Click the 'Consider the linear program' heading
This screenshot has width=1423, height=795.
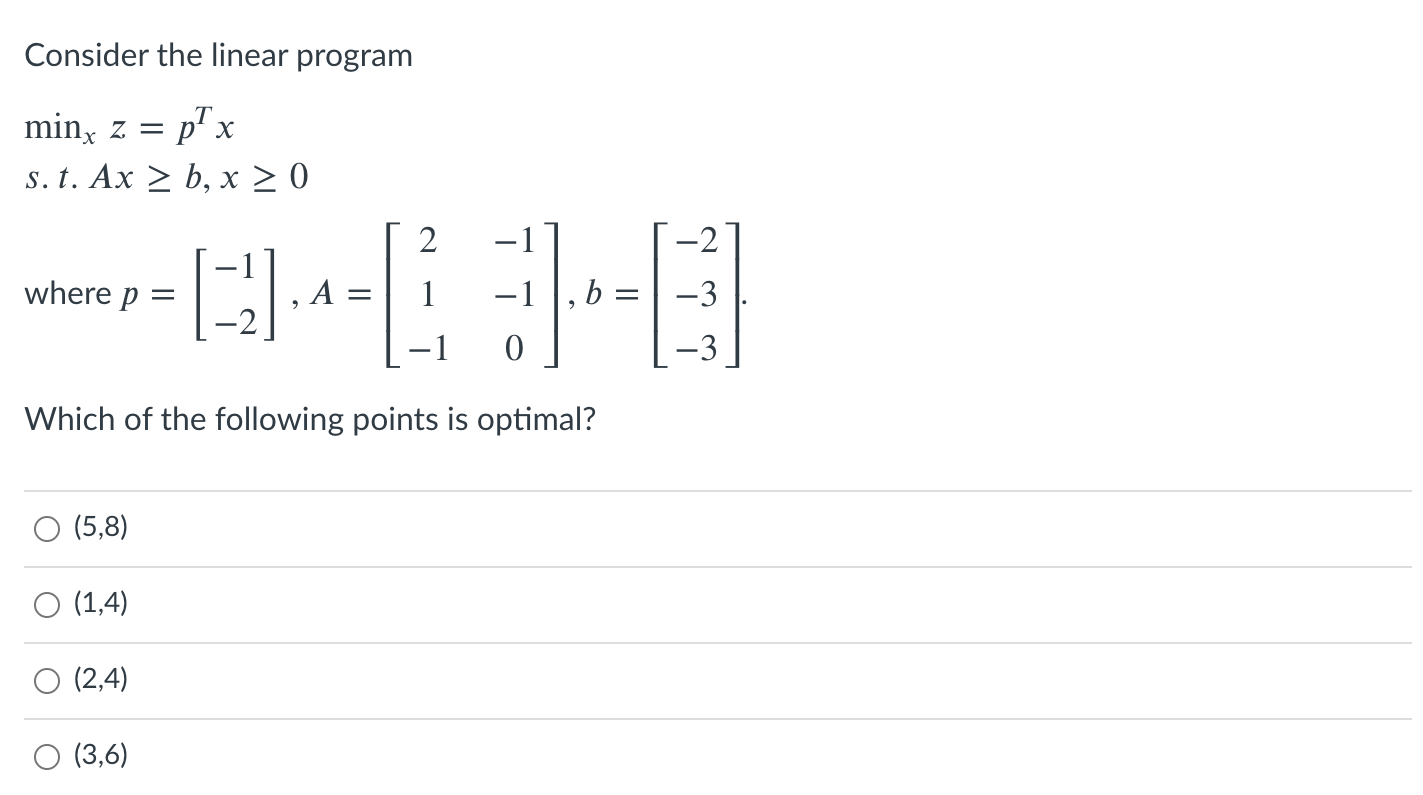click(218, 55)
